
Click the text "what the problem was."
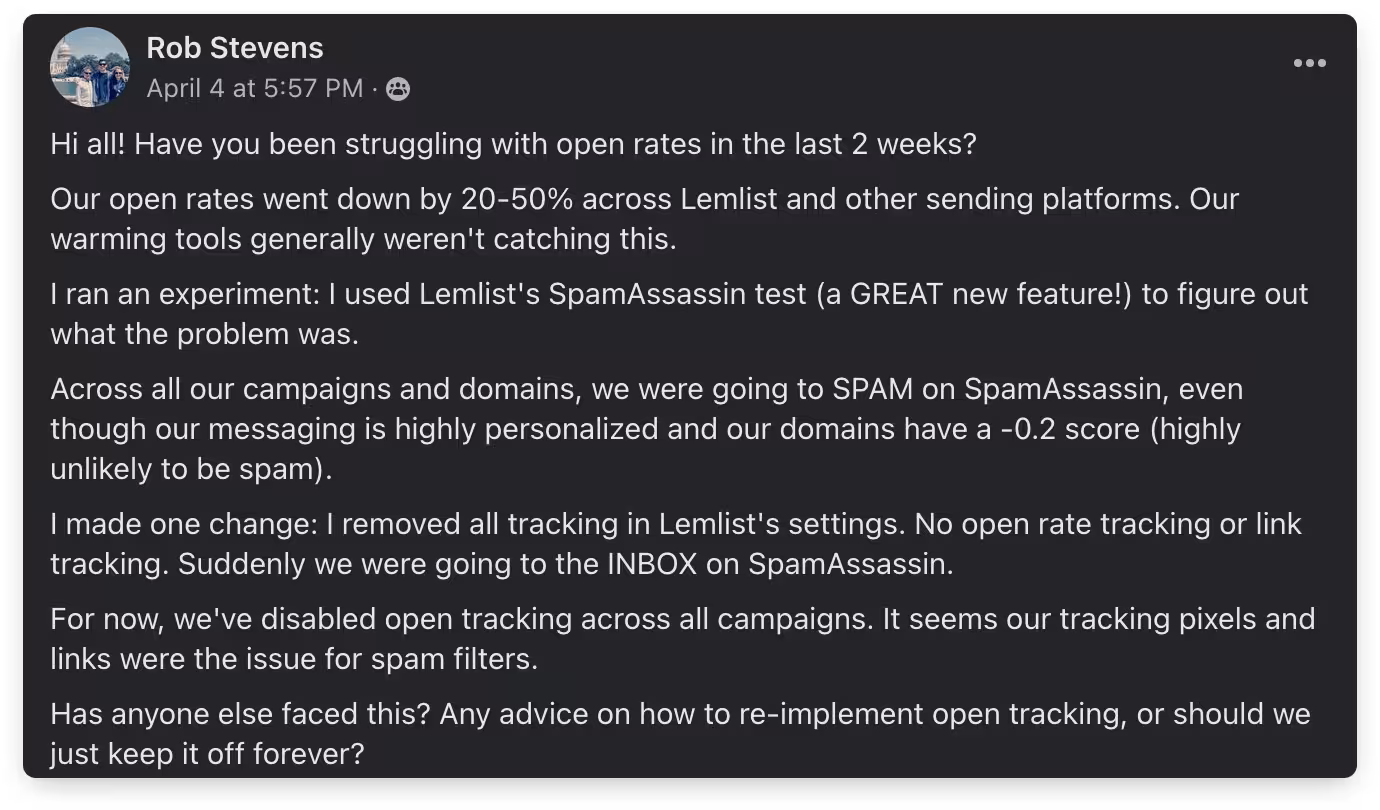[x=204, y=334]
